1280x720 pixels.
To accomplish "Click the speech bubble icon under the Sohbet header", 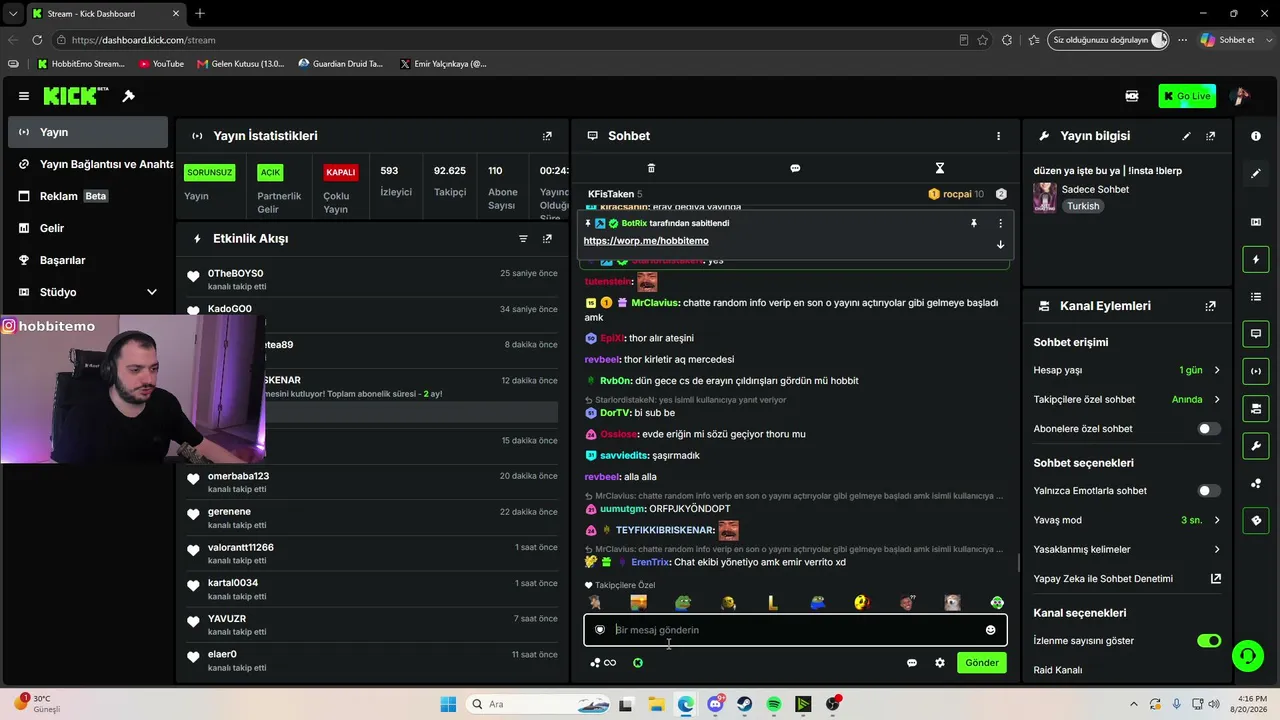I will (795, 168).
